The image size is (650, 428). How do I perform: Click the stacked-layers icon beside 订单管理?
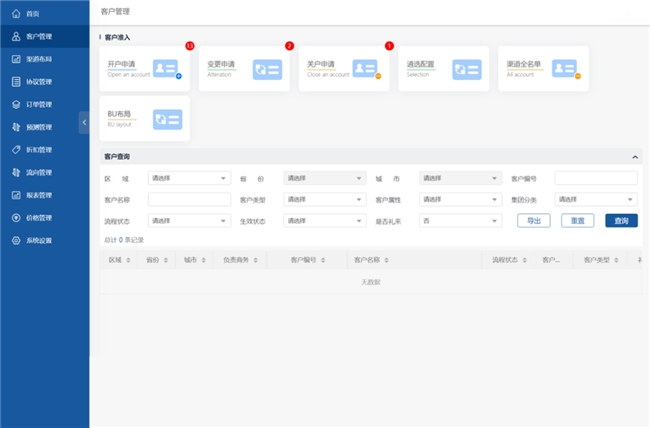click(x=16, y=105)
